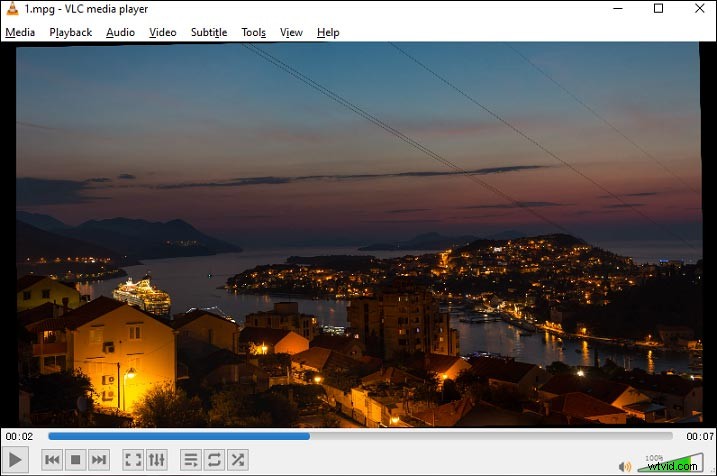Toggle fullscreen video mode
Screen dimensions: 717x476
[x=132, y=460]
